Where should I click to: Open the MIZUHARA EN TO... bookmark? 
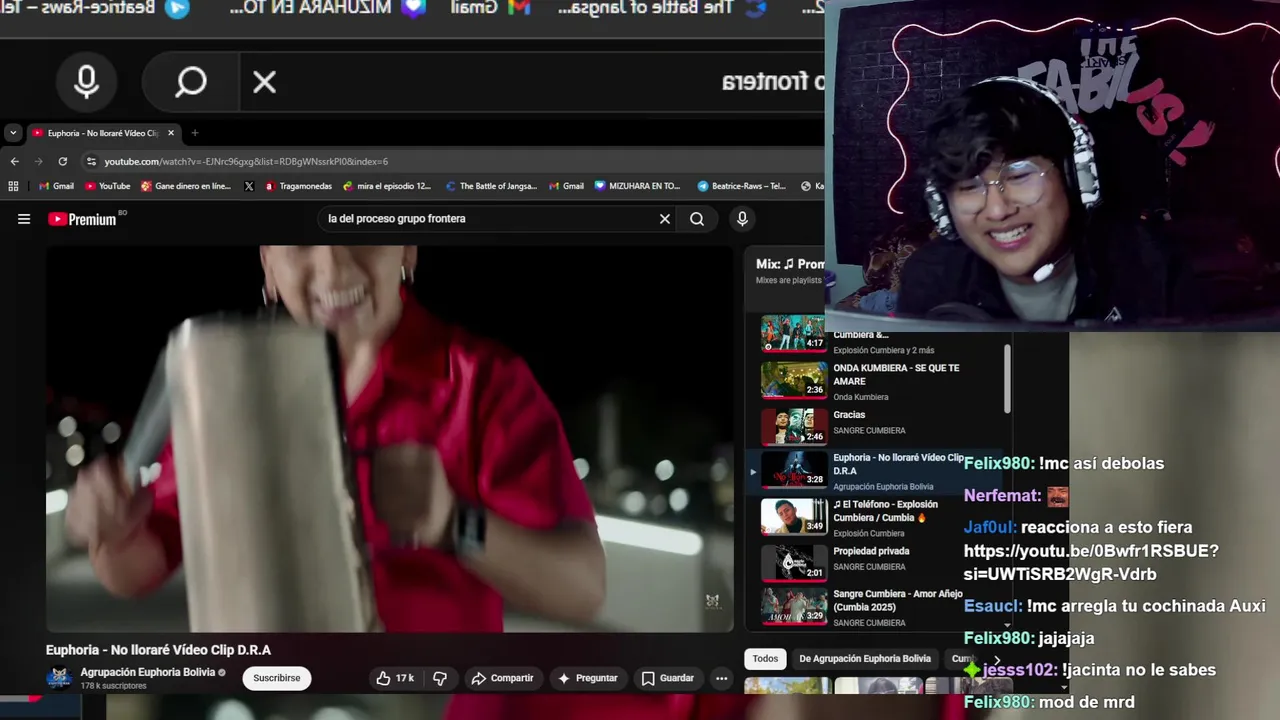click(637, 186)
